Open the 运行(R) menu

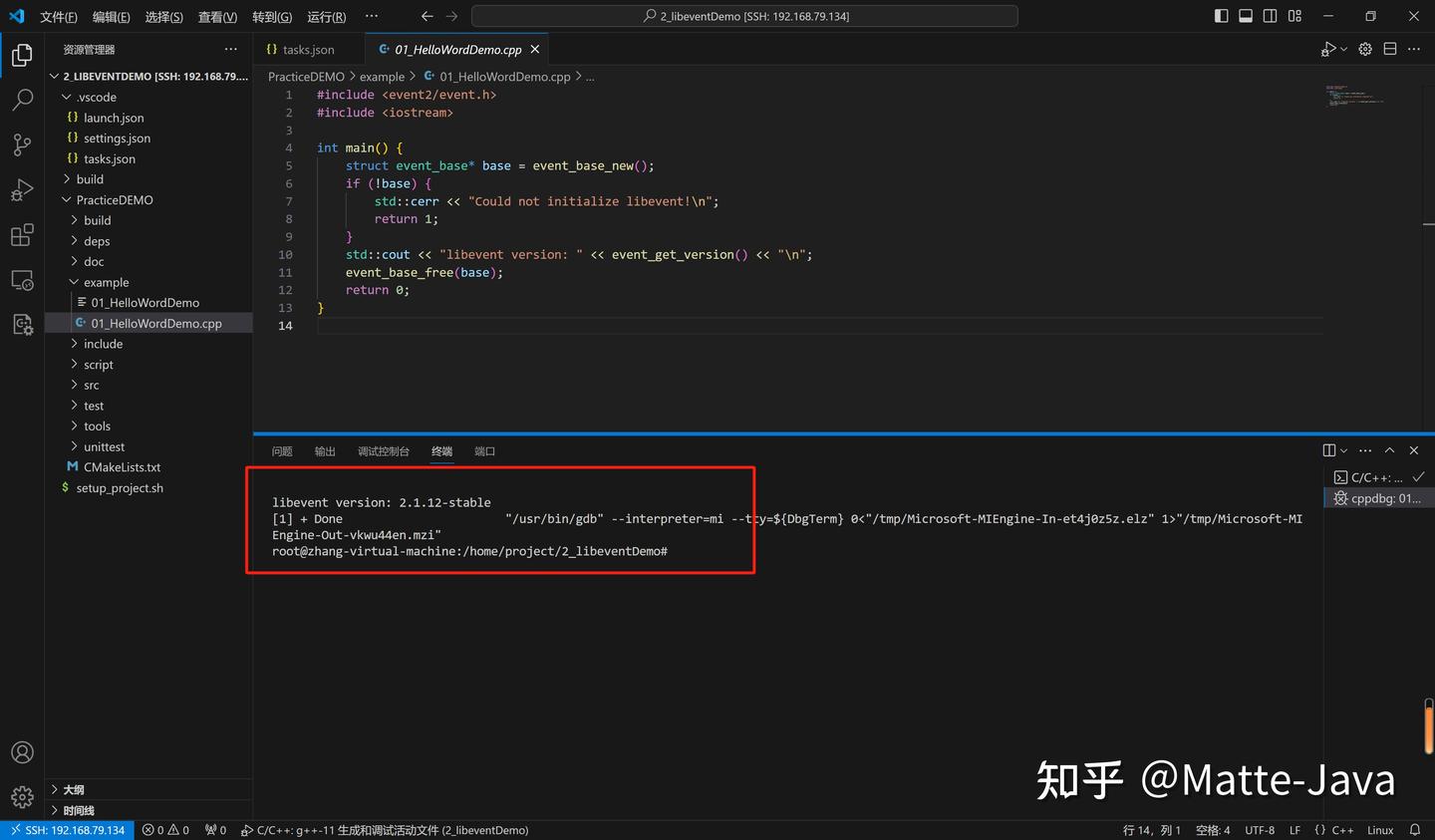coord(327,16)
